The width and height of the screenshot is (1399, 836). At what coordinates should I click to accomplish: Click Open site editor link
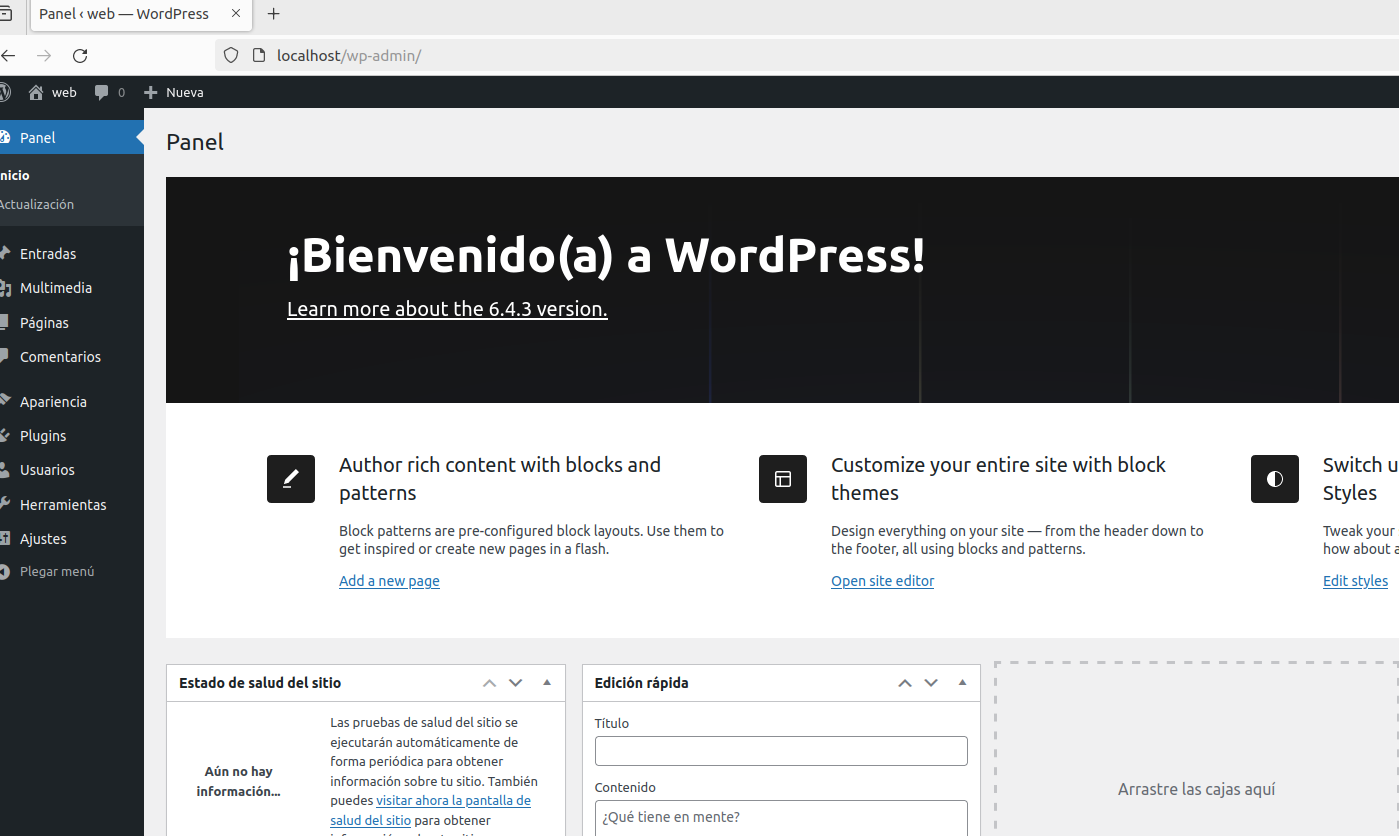[882, 581]
